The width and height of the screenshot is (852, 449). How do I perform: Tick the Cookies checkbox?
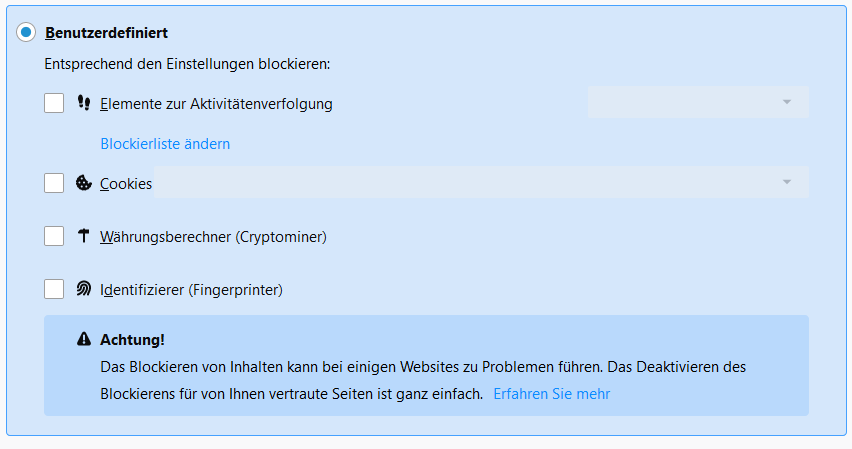coord(54,183)
